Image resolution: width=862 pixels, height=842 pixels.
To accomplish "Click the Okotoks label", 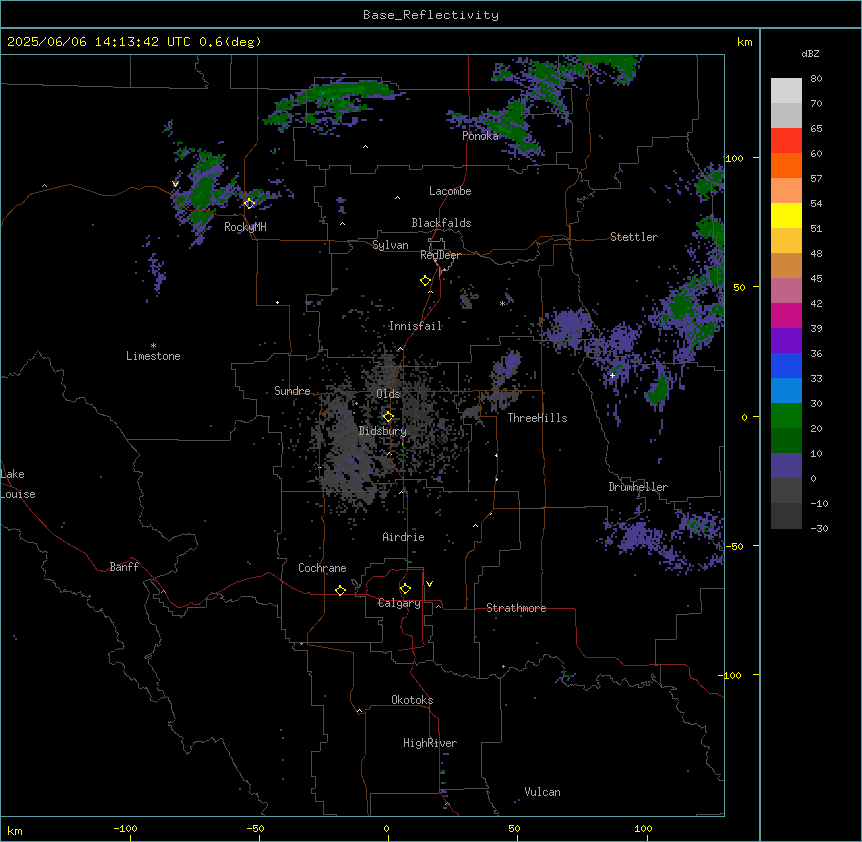I will tap(412, 700).
